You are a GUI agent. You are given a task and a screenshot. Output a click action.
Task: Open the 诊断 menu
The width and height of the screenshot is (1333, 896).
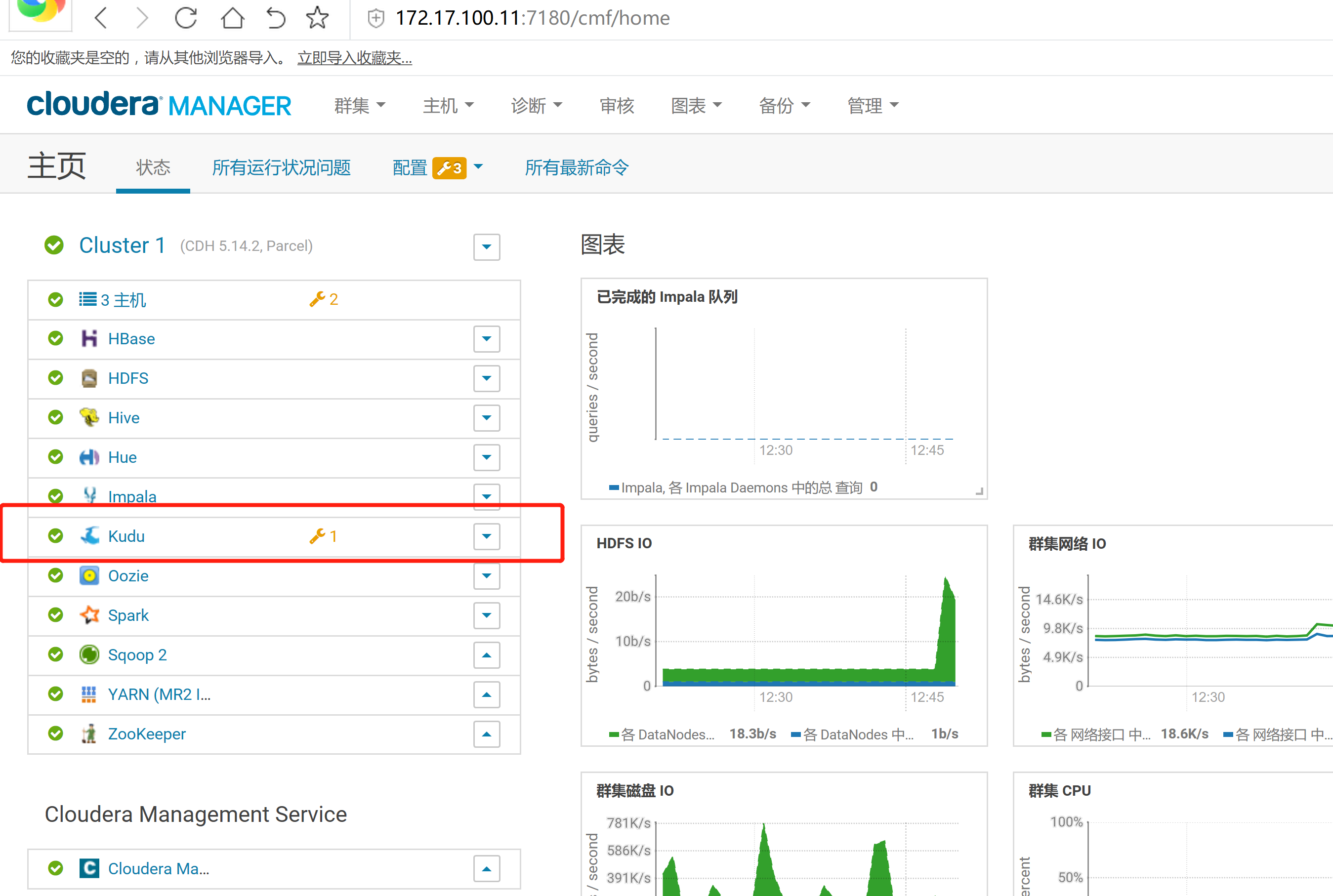tap(536, 106)
